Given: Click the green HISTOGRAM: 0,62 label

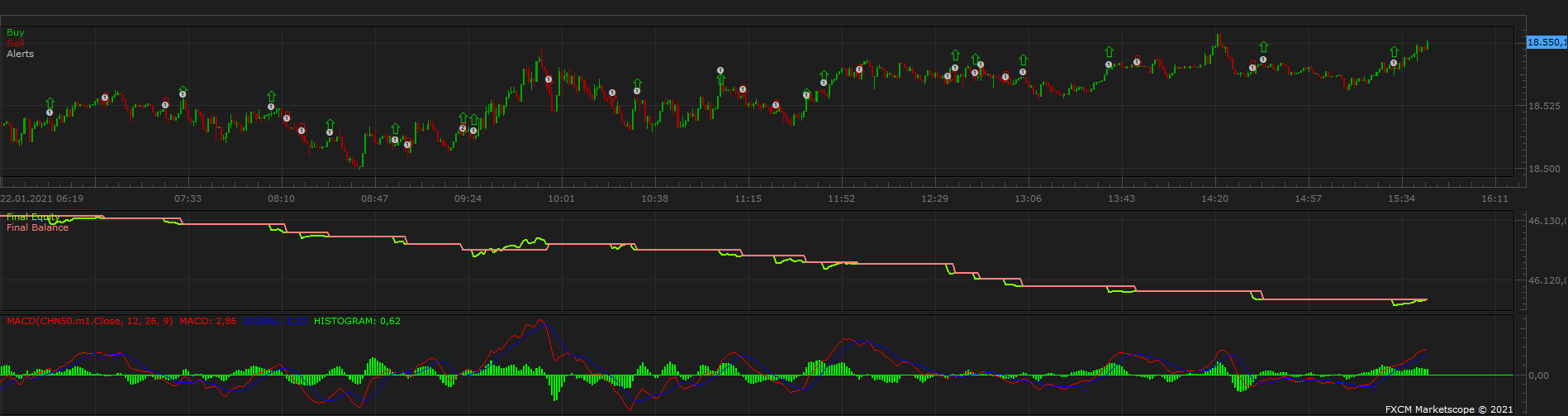Looking at the screenshot, I should (358, 321).
